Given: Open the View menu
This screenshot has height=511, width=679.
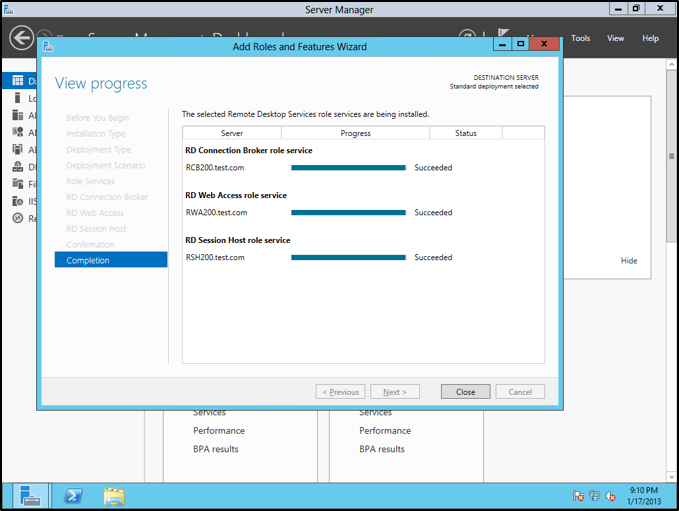Looking at the screenshot, I should [616, 38].
